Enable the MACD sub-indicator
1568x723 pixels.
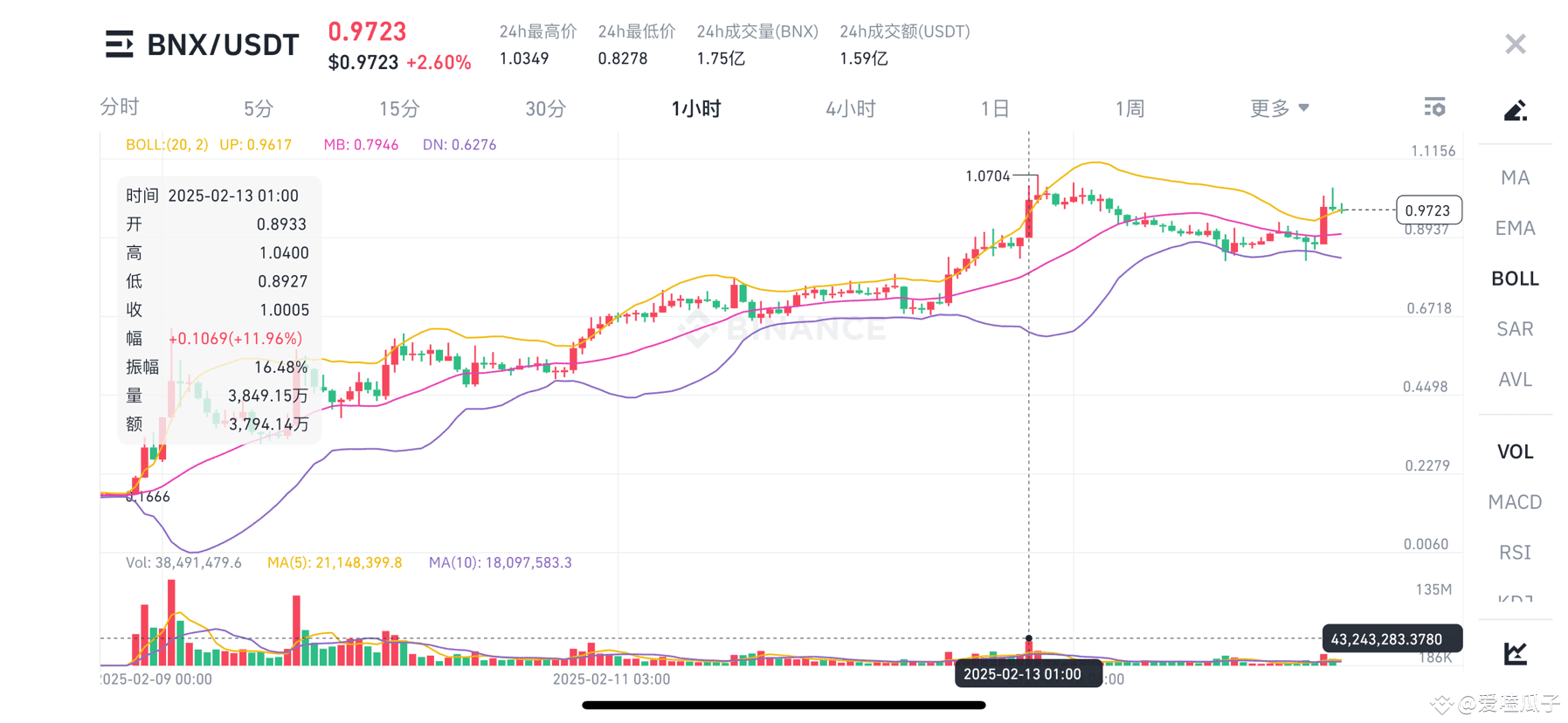coord(1515,502)
